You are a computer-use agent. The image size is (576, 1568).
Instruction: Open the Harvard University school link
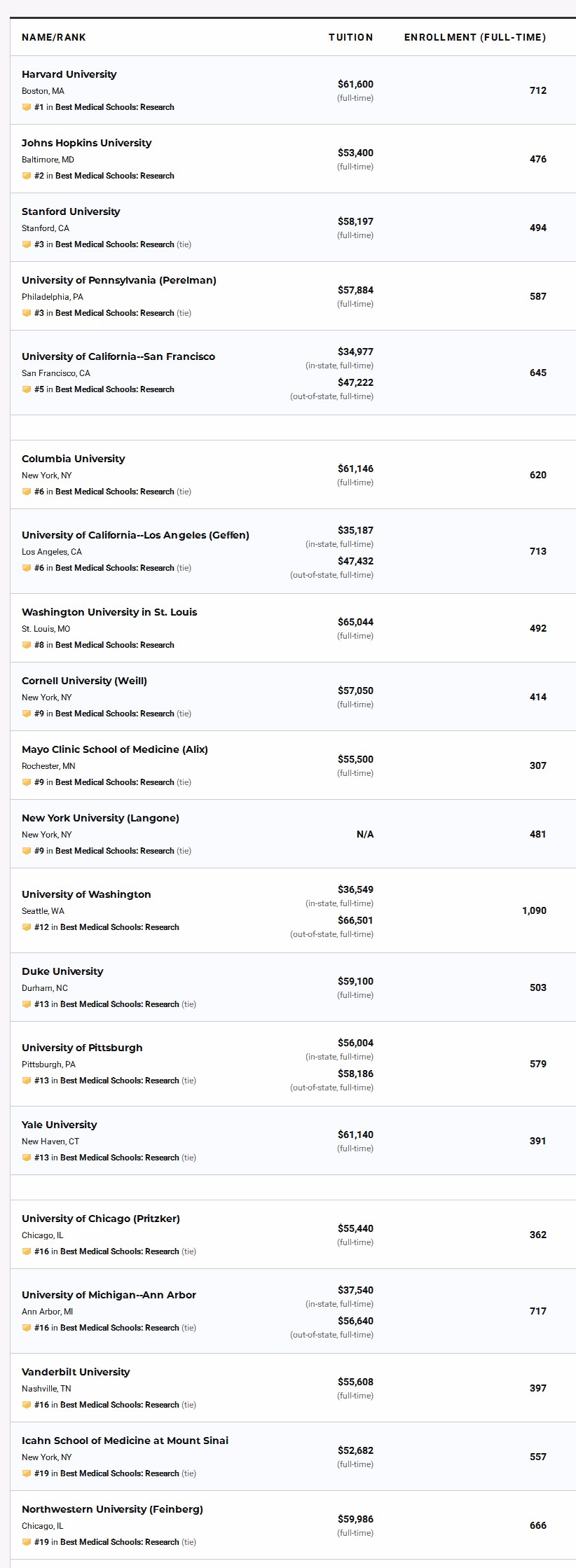pyautogui.click(x=69, y=74)
